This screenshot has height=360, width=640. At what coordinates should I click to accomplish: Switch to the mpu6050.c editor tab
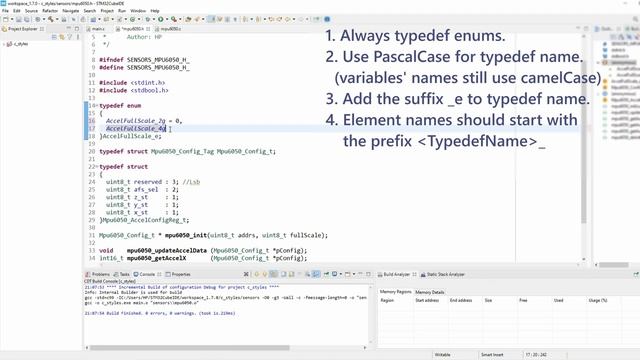click(168, 29)
